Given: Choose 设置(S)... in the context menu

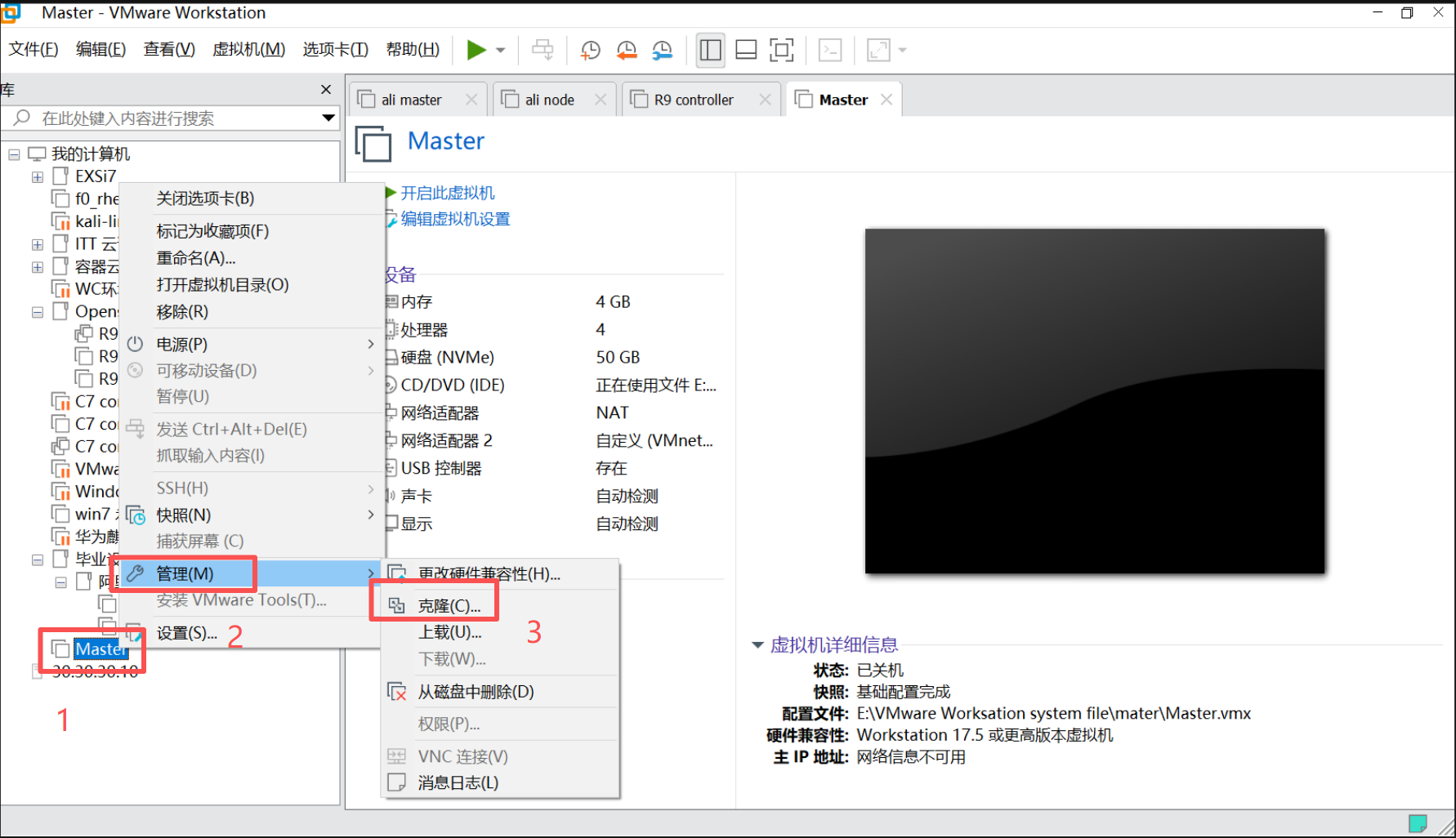Looking at the screenshot, I should click(x=252, y=633).
